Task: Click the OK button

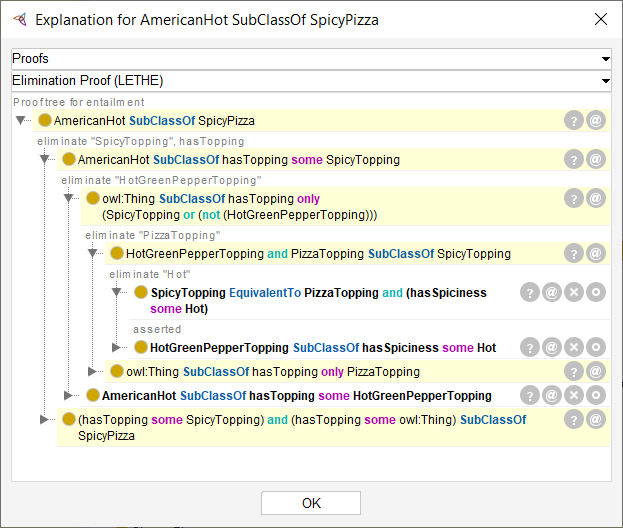Action: (311, 503)
